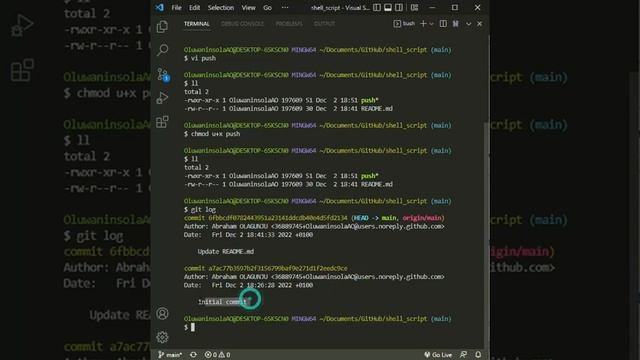Viewport: 640px width, 360px height.
Task: Click the '$ git log' command
Action: coord(200,209)
